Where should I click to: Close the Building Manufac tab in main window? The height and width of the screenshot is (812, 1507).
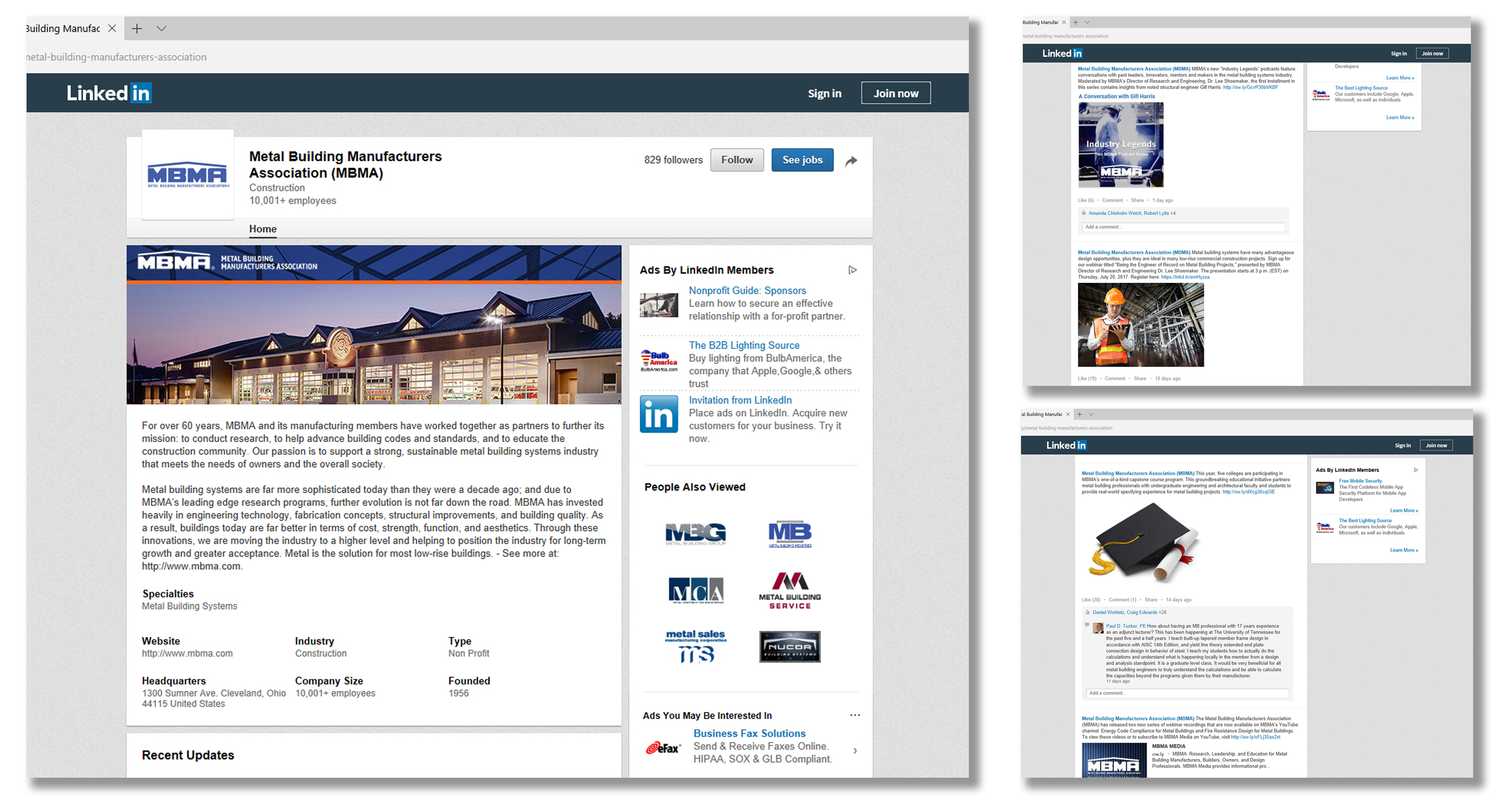pyautogui.click(x=112, y=28)
